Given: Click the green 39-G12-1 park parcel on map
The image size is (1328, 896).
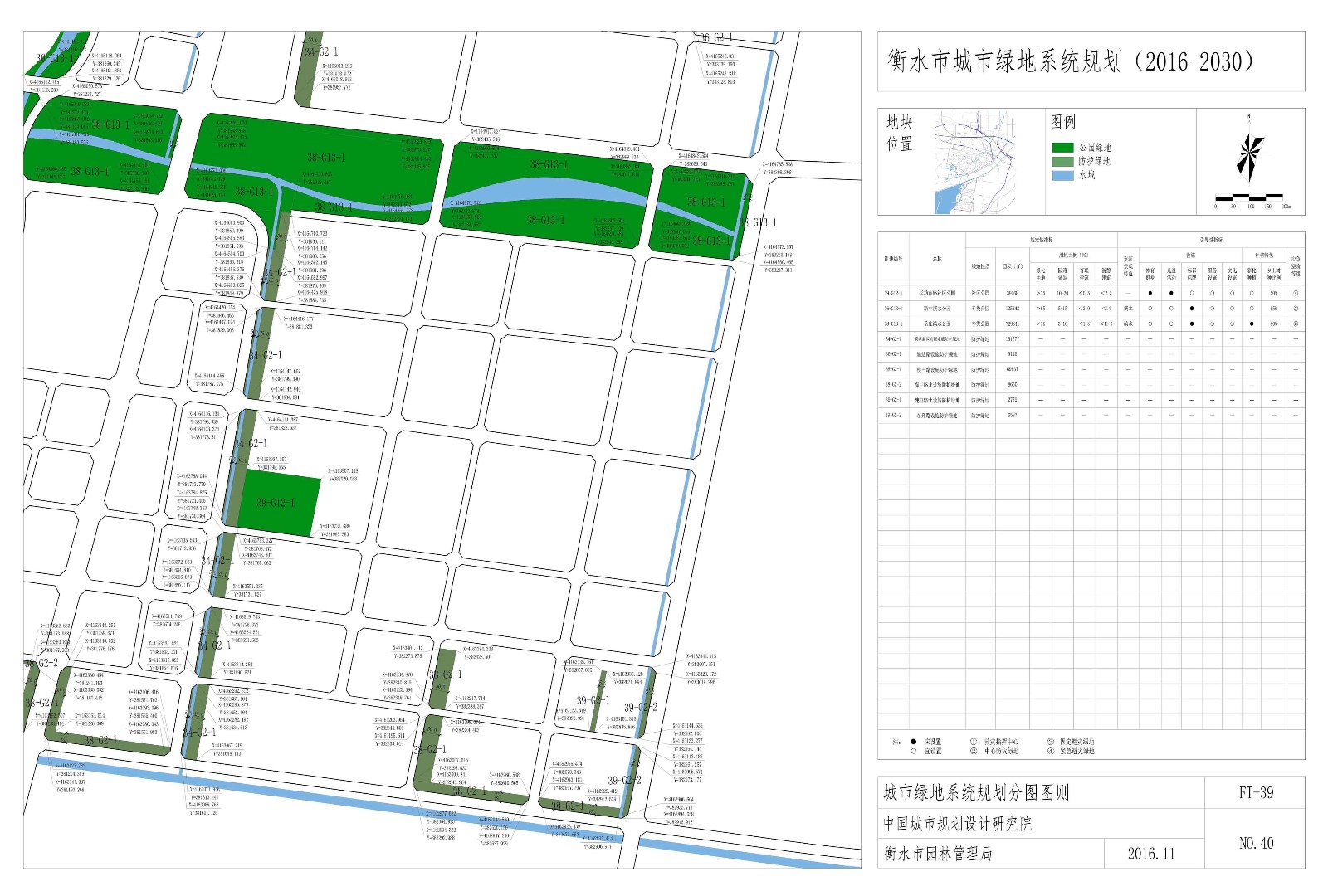Looking at the screenshot, I should tap(278, 504).
